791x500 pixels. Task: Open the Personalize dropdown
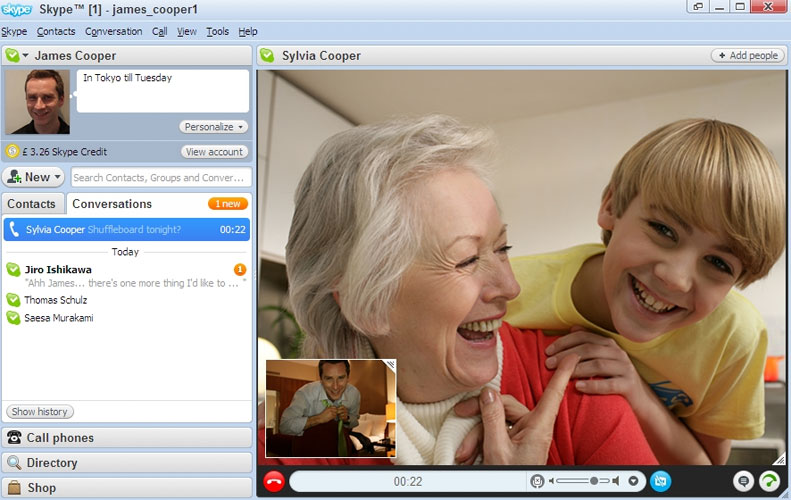coord(213,127)
